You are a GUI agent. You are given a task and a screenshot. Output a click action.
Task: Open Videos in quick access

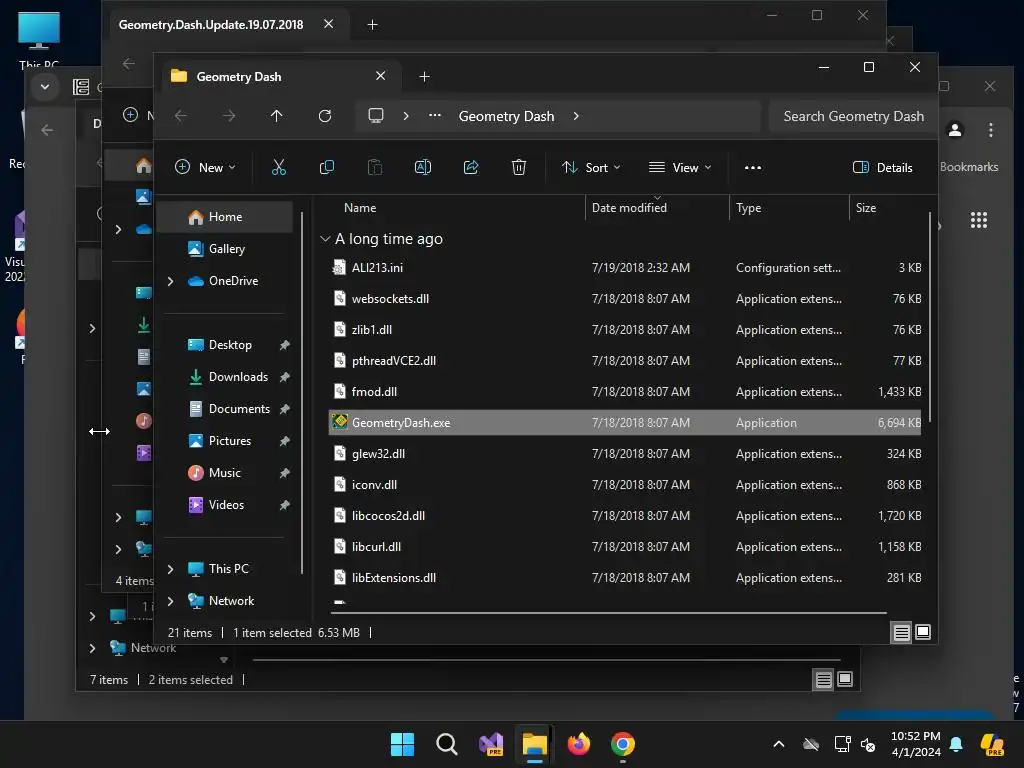coord(225,505)
